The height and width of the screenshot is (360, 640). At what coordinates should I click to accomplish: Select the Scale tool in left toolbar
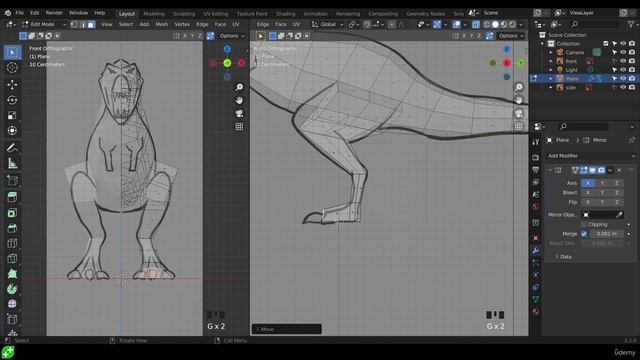(x=12, y=116)
